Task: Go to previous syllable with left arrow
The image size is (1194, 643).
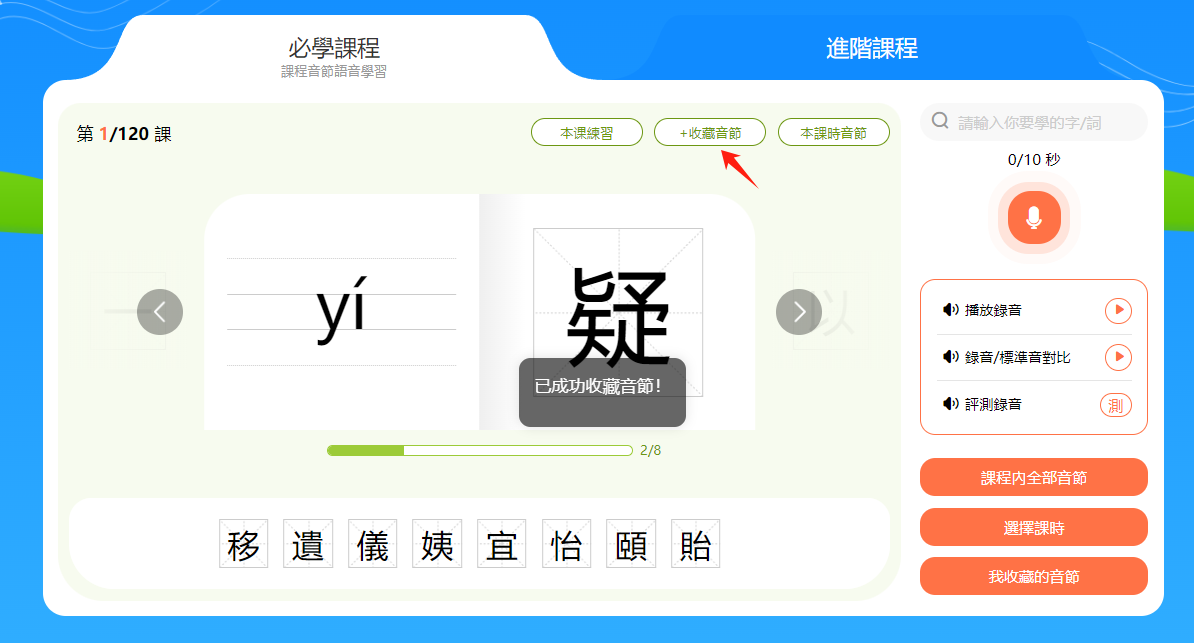Action: [160, 312]
